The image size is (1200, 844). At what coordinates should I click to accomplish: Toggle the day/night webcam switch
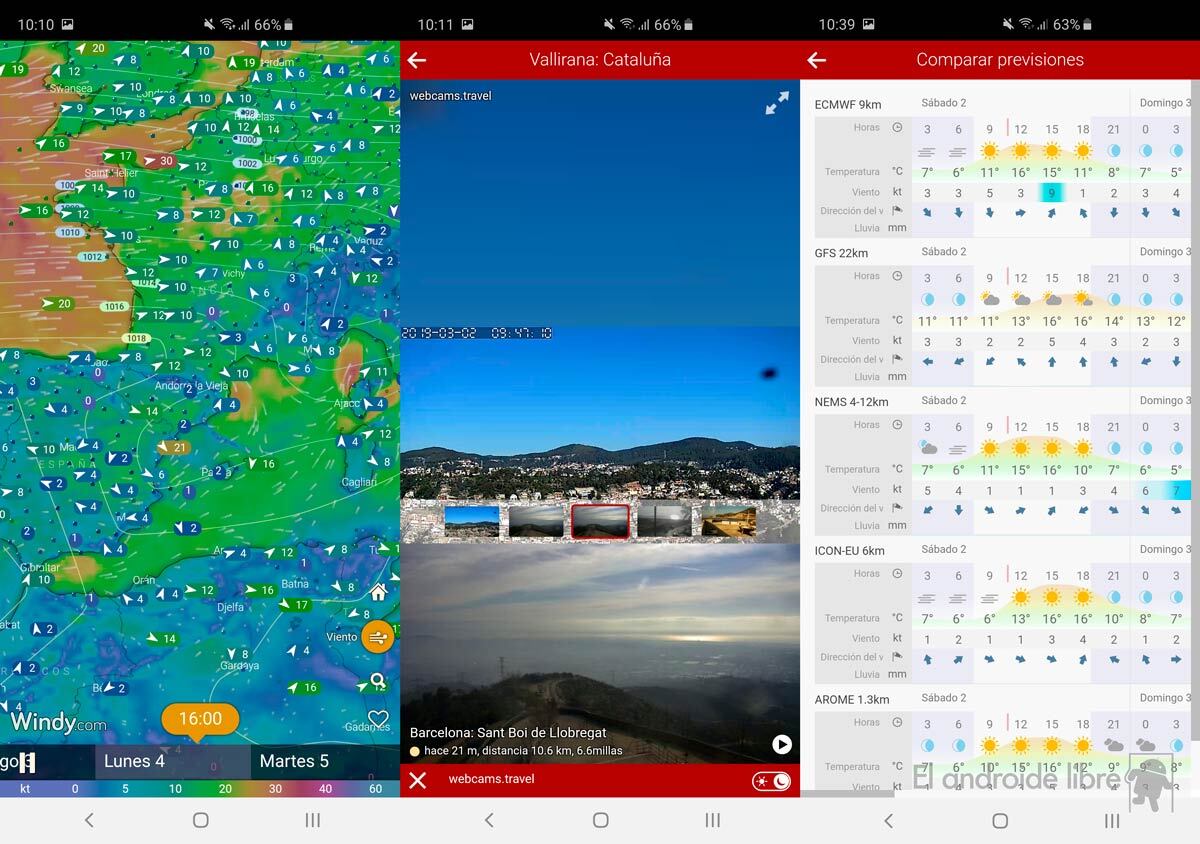[771, 781]
